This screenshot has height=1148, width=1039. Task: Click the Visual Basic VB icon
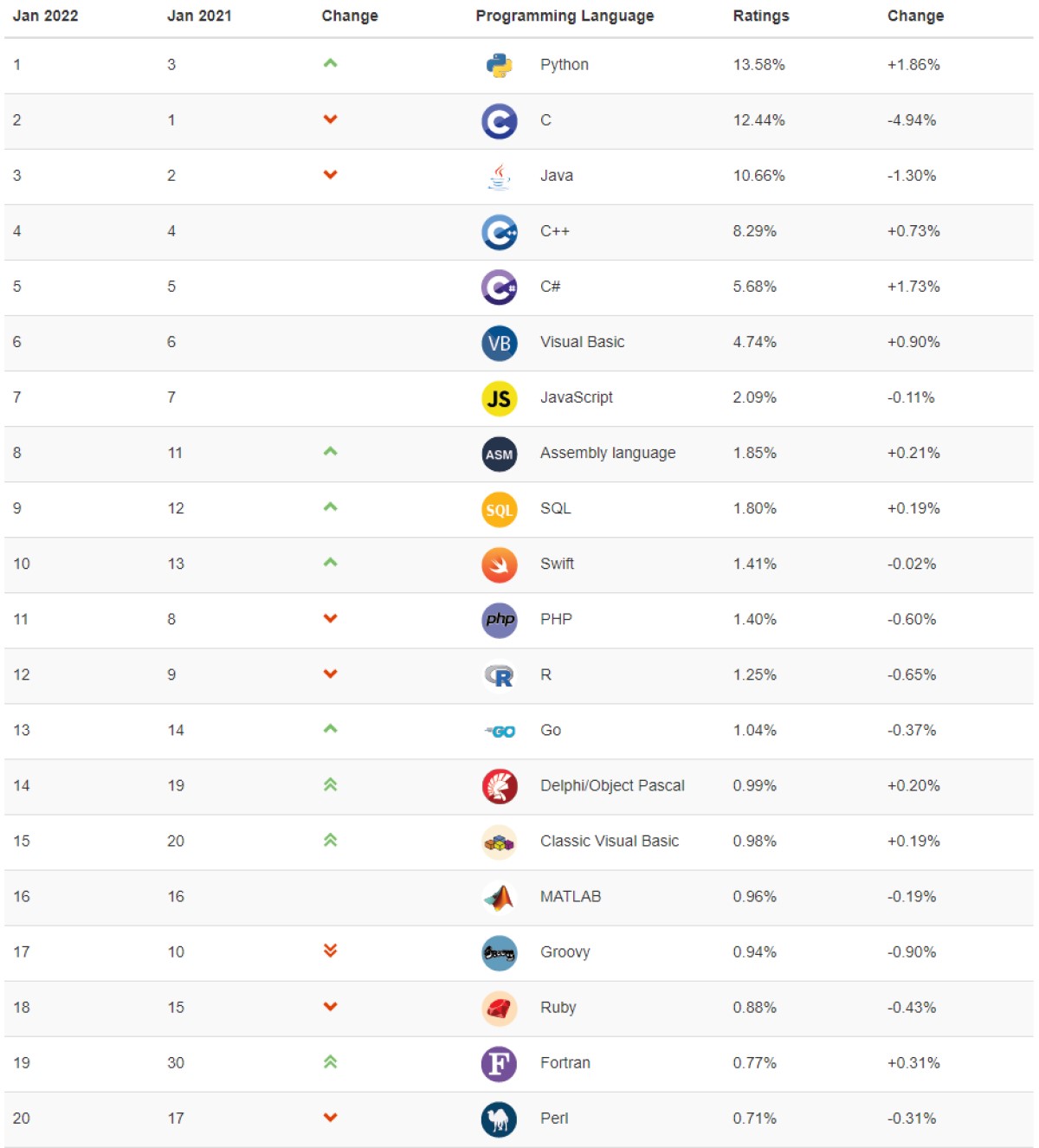point(500,343)
